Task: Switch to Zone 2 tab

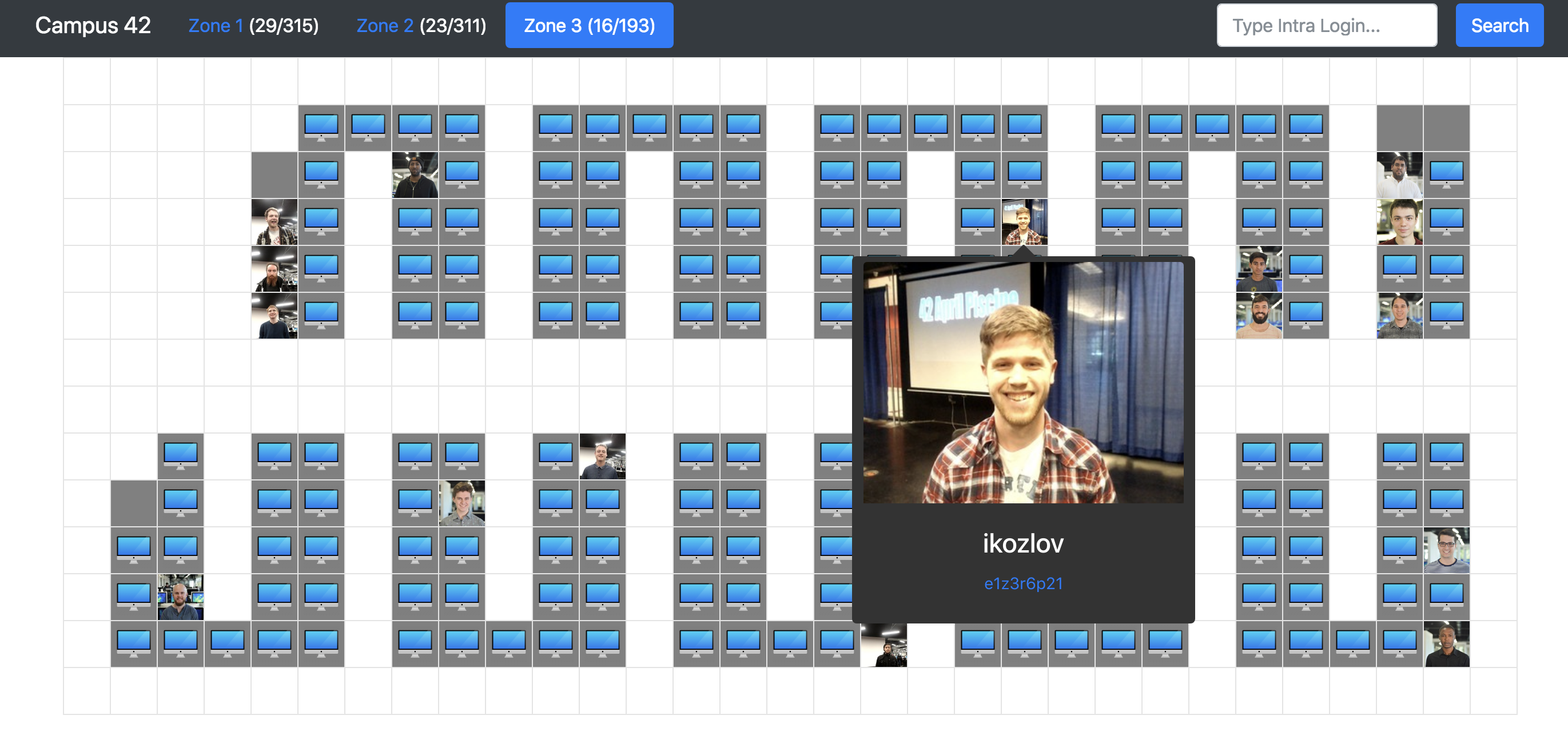Action: [x=384, y=26]
